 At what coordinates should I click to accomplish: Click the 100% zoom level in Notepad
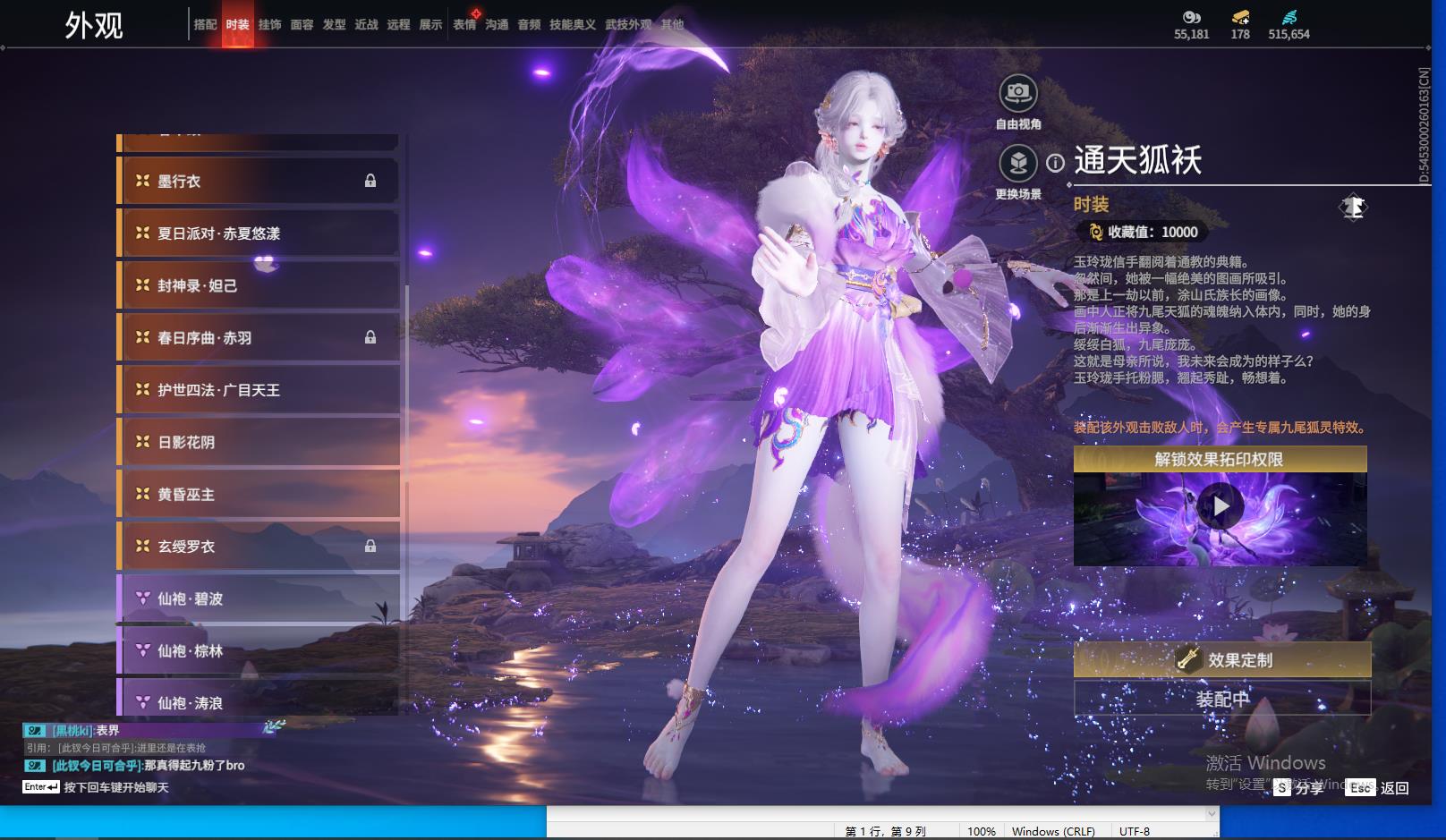981,831
